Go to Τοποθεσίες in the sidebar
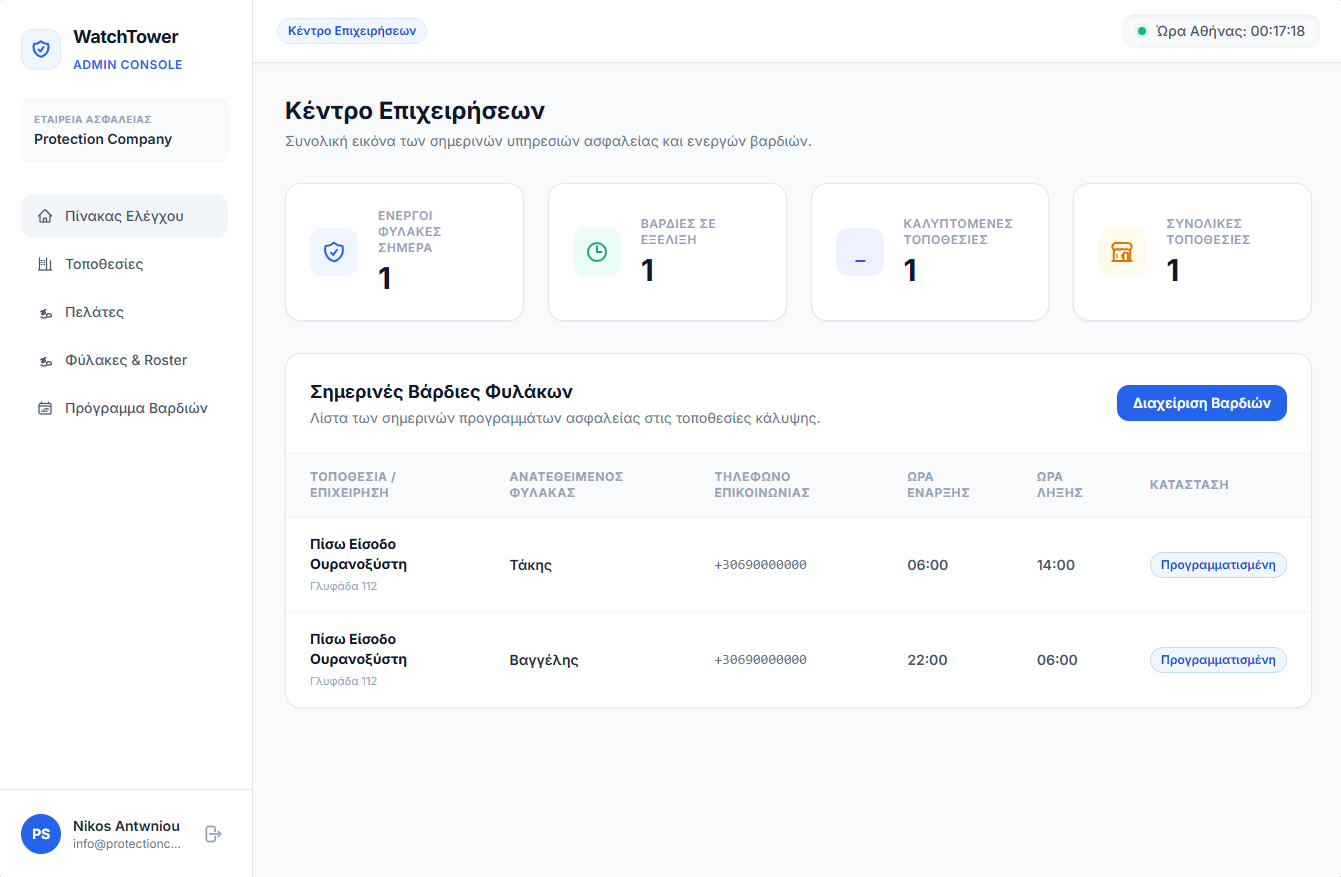The height and width of the screenshot is (877, 1341). click(124, 264)
